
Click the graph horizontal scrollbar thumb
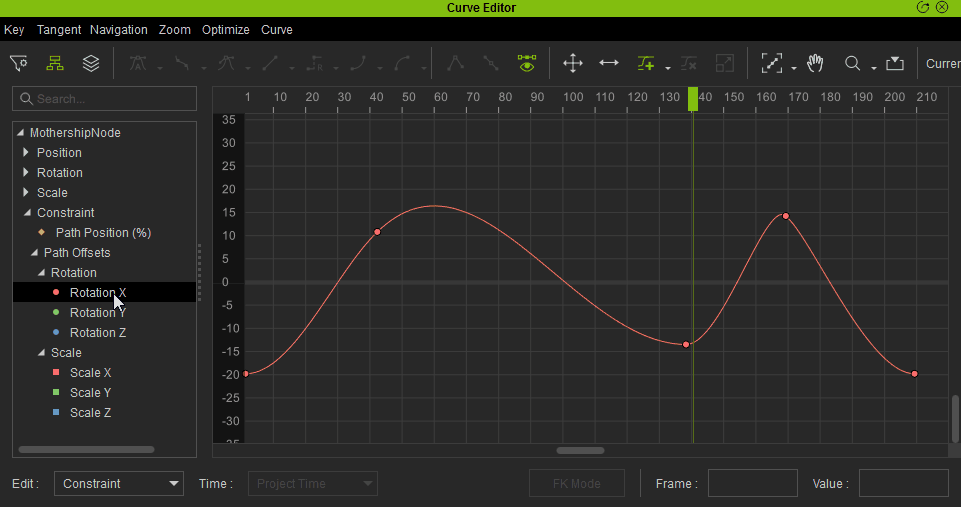coord(580,451)
